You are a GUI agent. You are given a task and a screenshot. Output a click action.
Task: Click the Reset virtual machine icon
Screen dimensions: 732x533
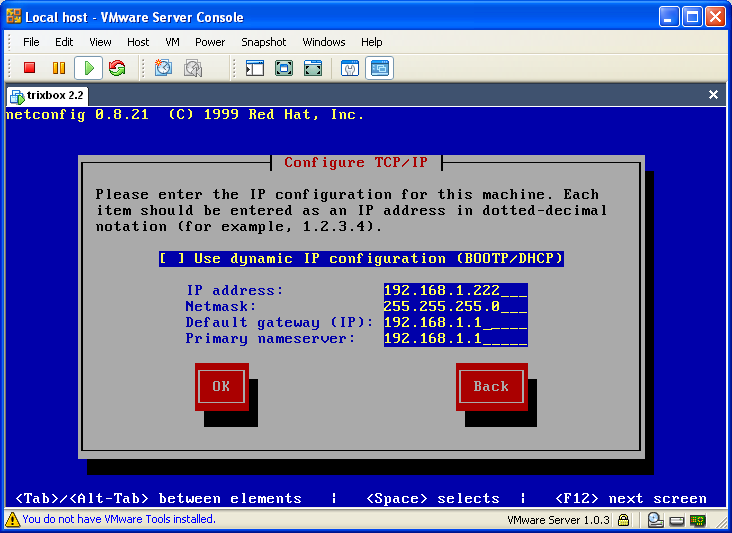point(117,68)
